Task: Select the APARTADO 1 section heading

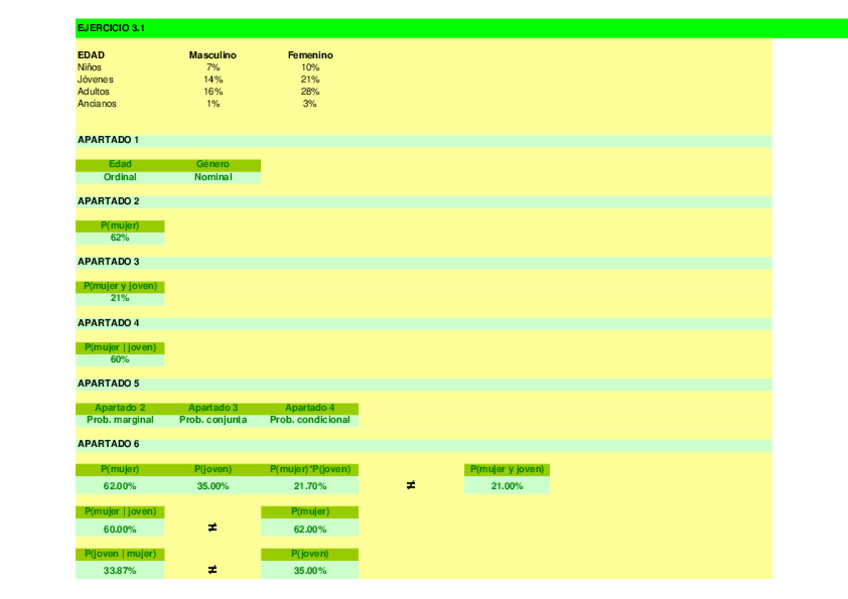Action: click(108, 140)
